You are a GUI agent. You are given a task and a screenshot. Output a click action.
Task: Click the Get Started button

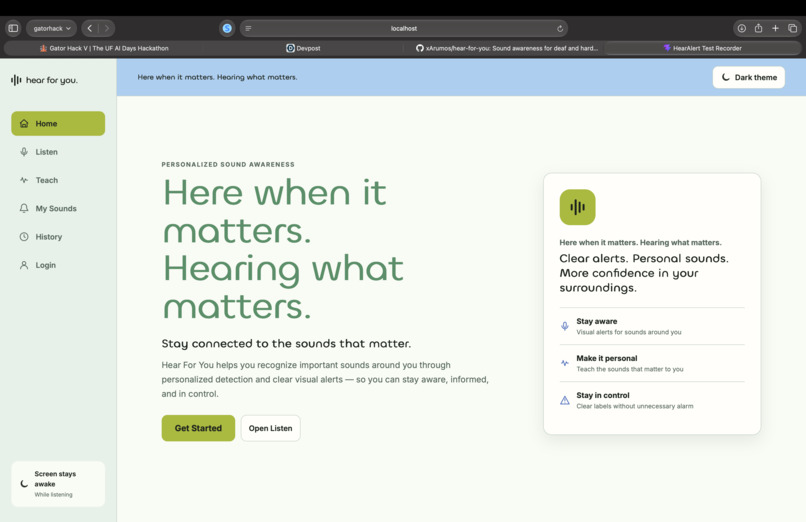pos(198,428)
